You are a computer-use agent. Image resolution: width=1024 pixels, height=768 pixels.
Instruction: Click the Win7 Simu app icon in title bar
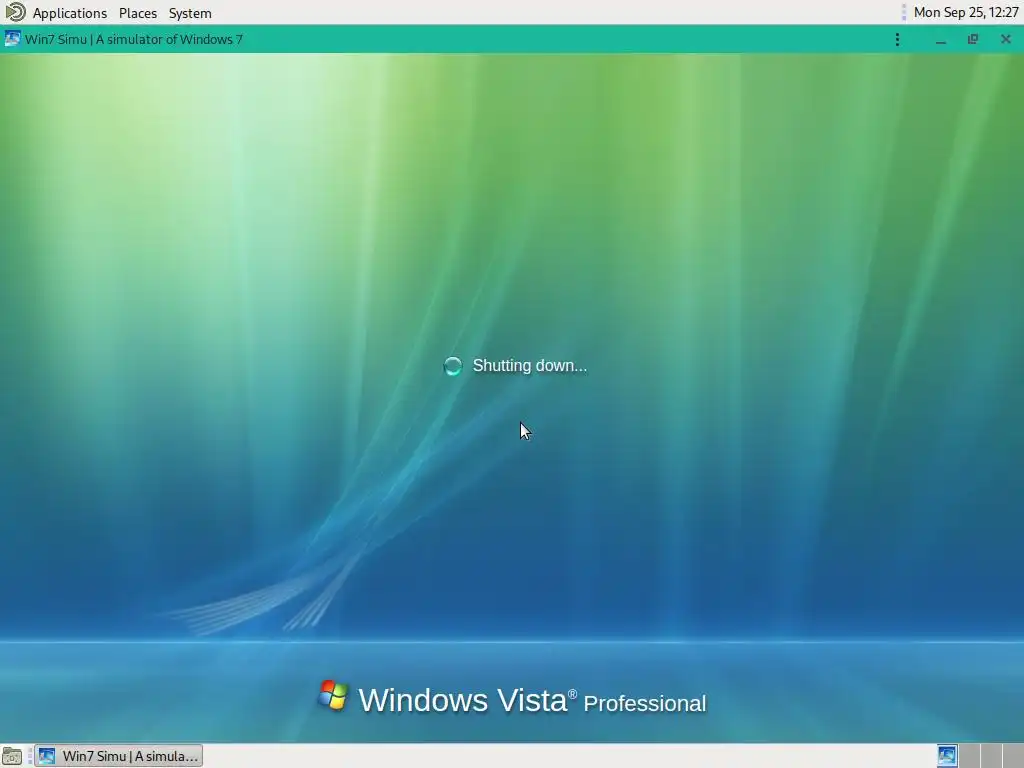(12, 39)
